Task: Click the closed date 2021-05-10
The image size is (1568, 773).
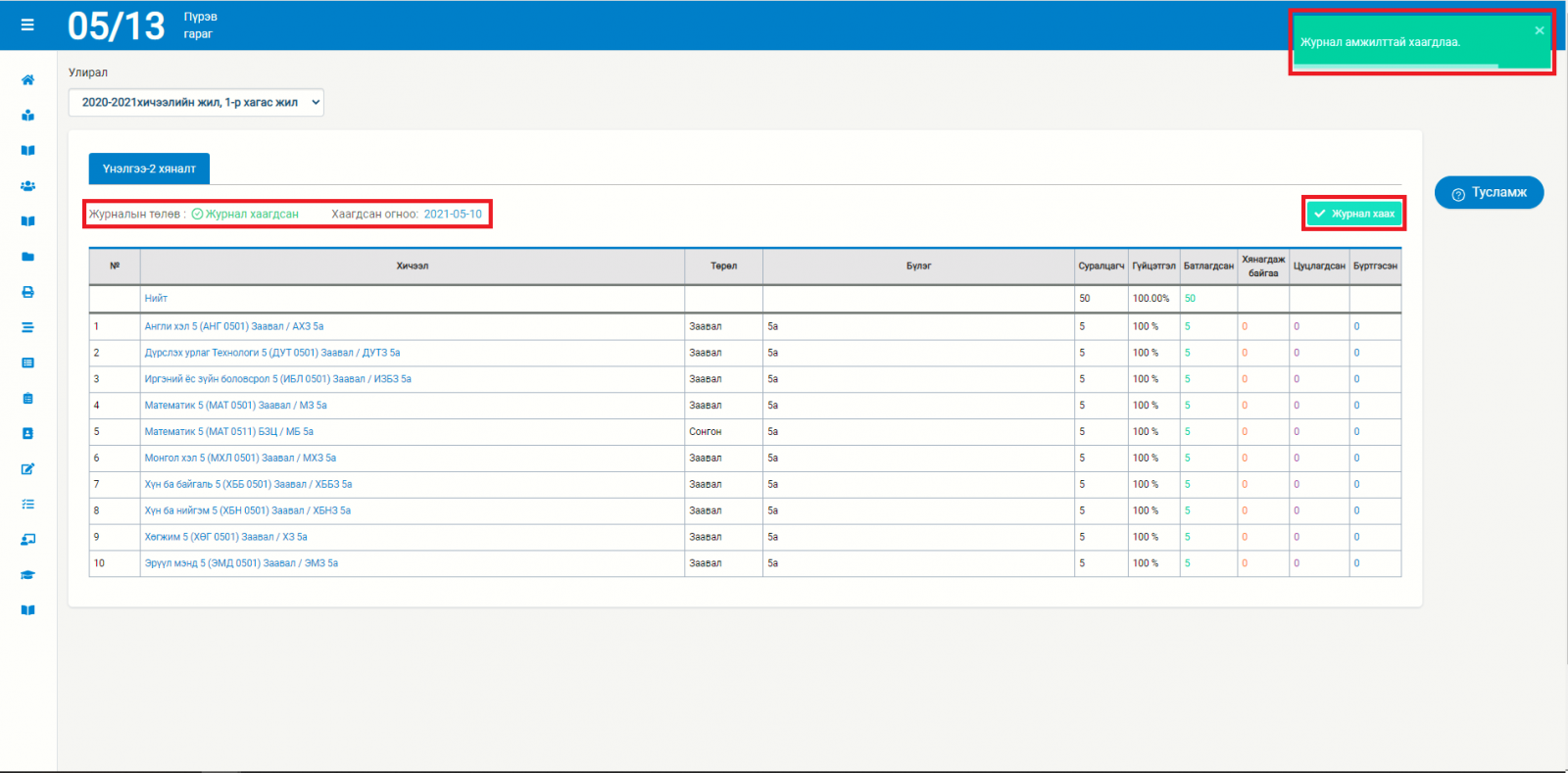Action: 453,214
